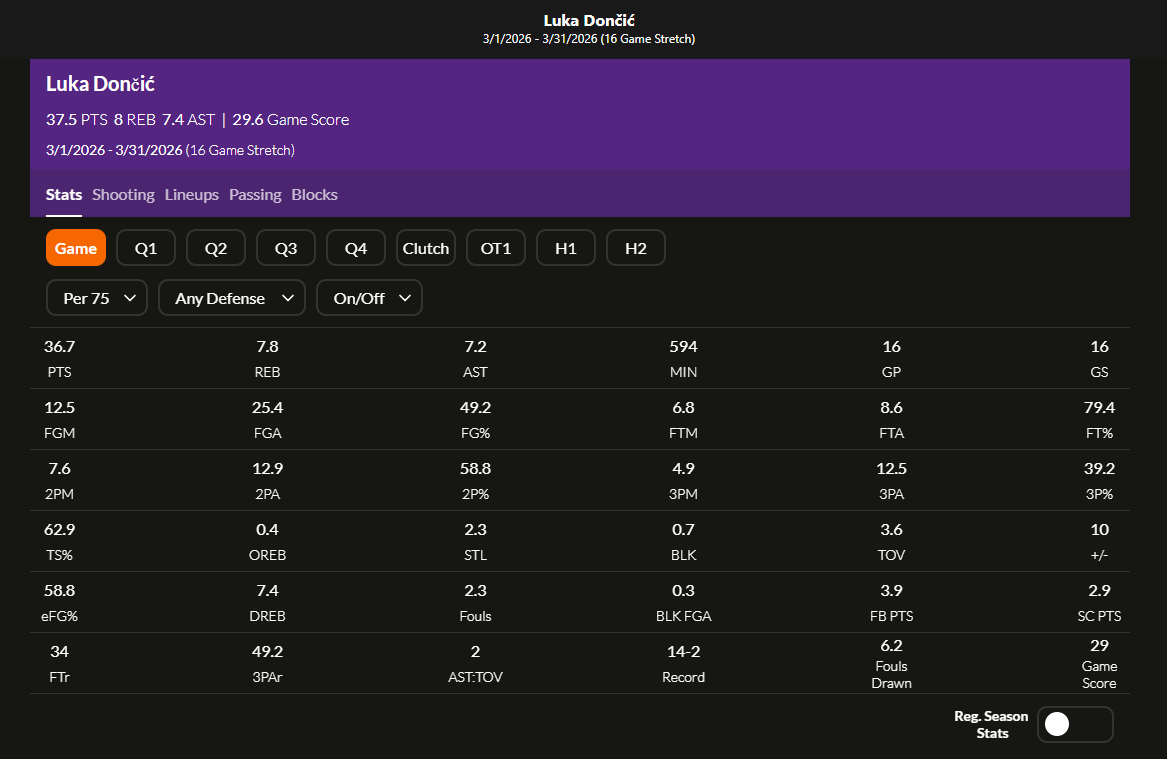Select the Blocks tab
This screenshot has width=1167, height=759.
click(x=315, y=195)
